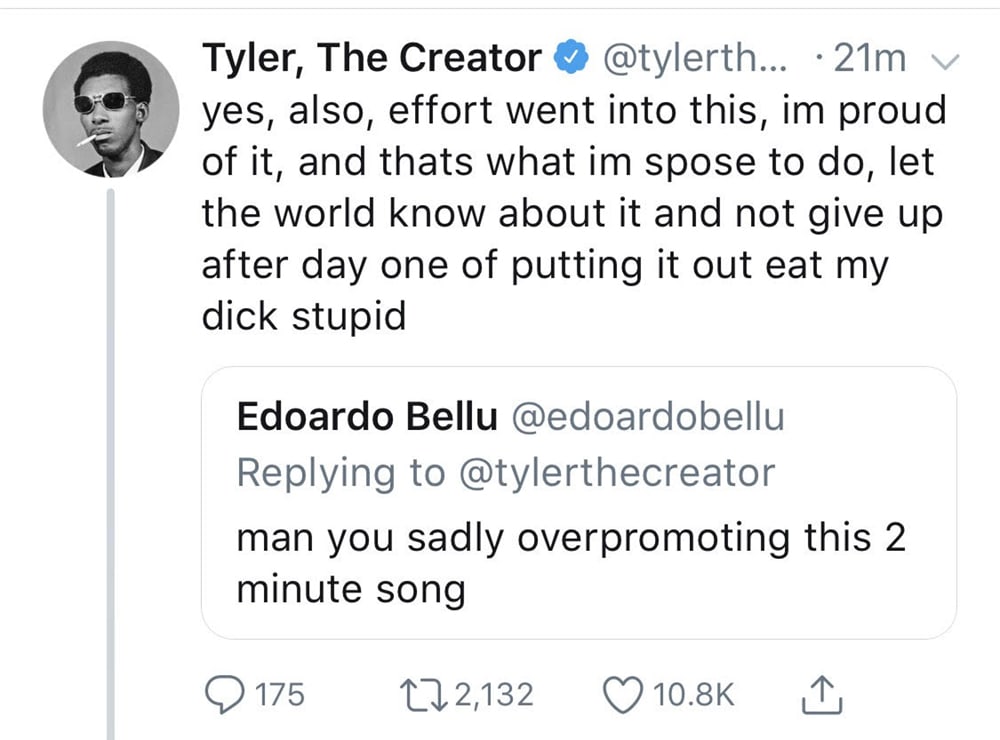Click the "Replying to @tylerthecreator" line
Viewport: 1000px width, 740px height.
click(505, 472)
